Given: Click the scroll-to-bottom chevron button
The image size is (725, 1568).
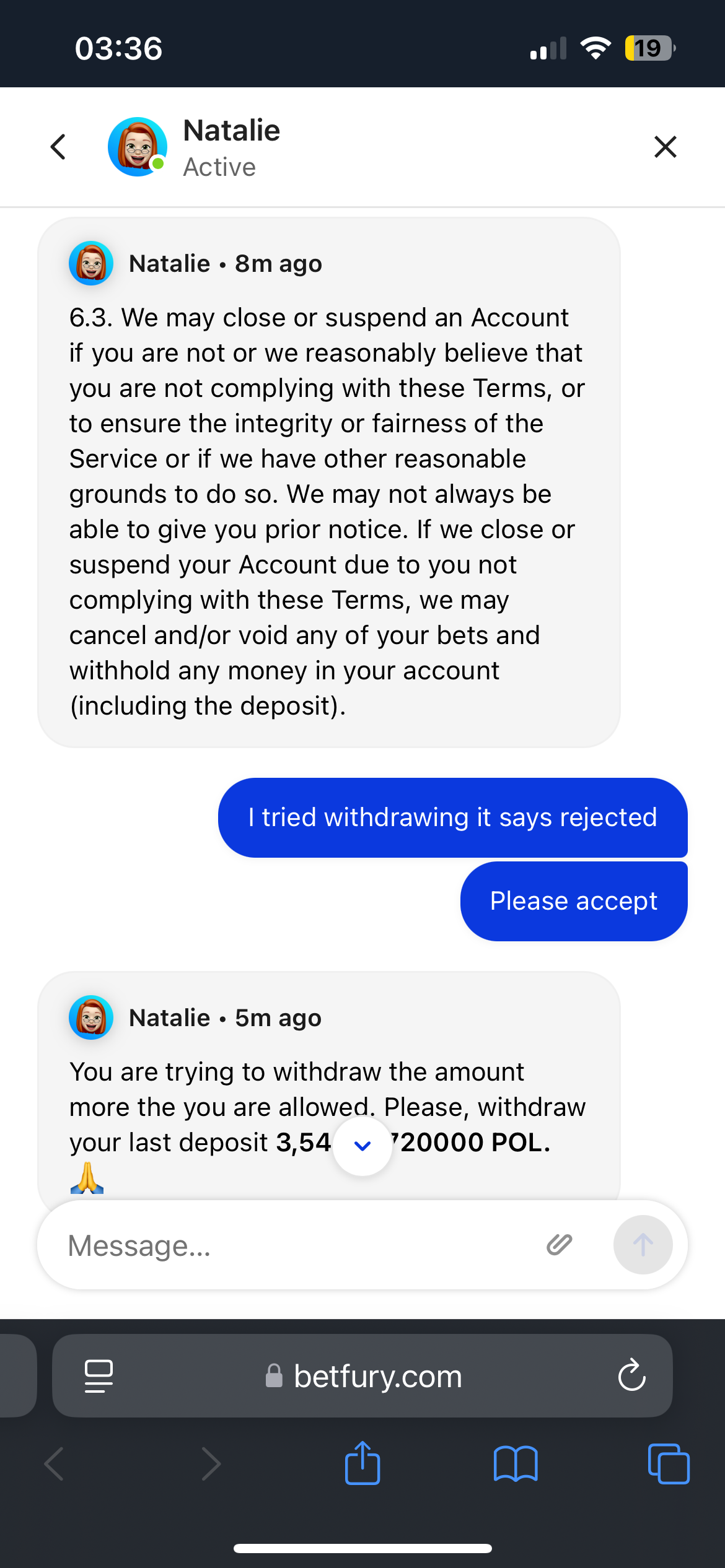Looking at the screenshot, I should tap(362, 1146).
